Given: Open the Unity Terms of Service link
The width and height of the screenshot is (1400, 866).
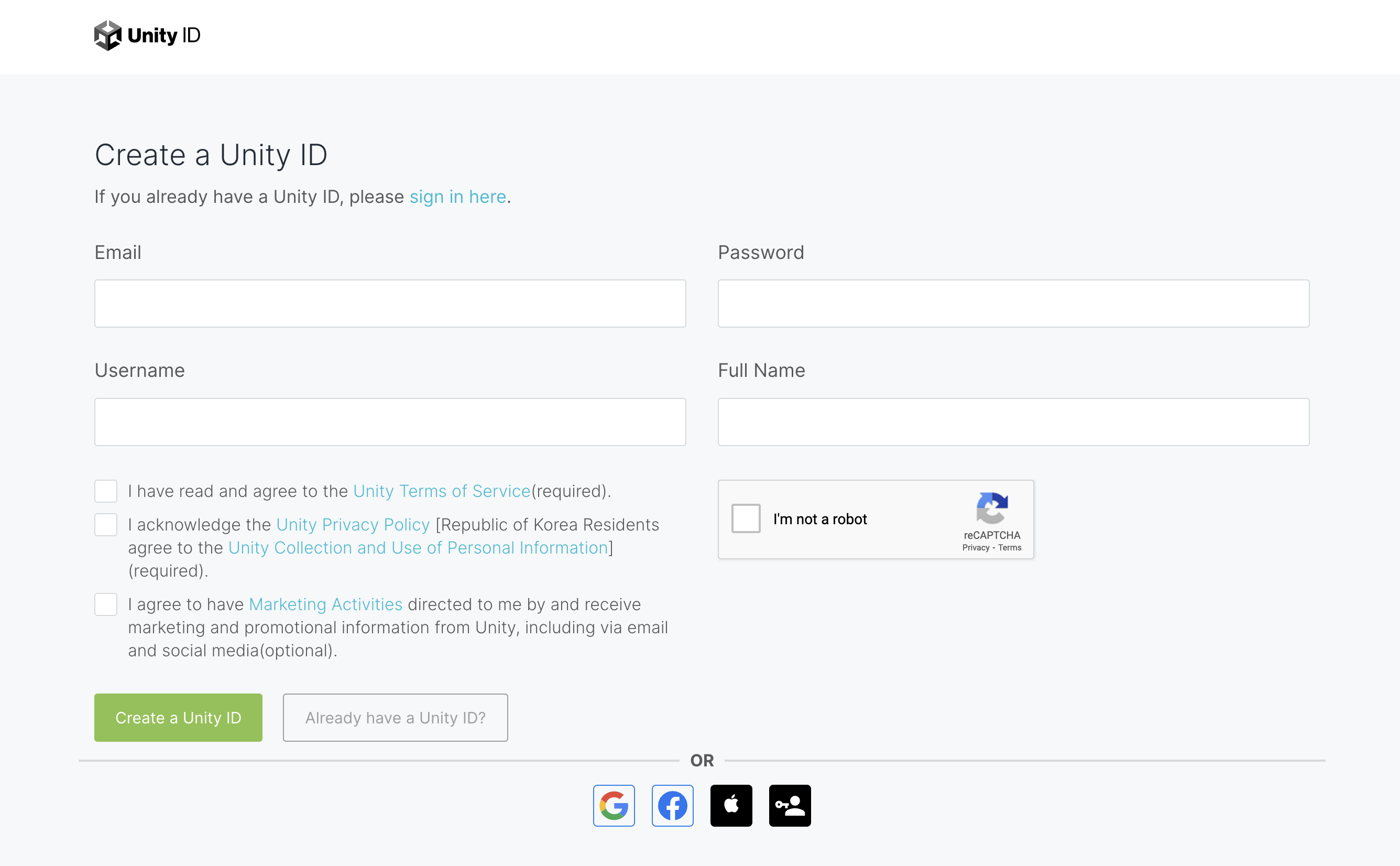Looking at the screenshot, I should (x=442, y=491).
